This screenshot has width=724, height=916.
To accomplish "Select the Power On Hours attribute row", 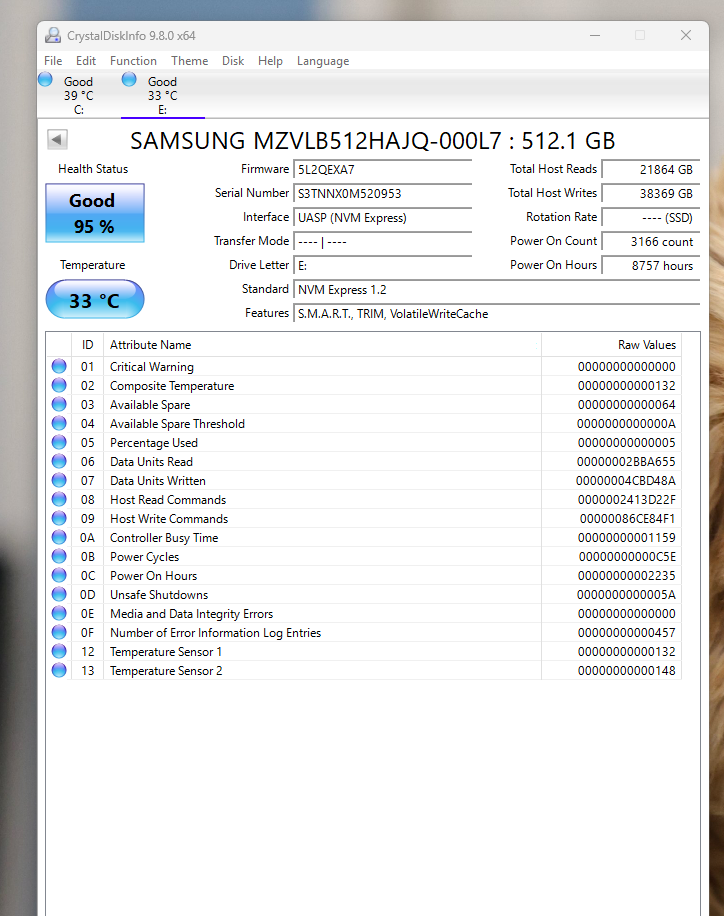I will (x=363, y=575).
